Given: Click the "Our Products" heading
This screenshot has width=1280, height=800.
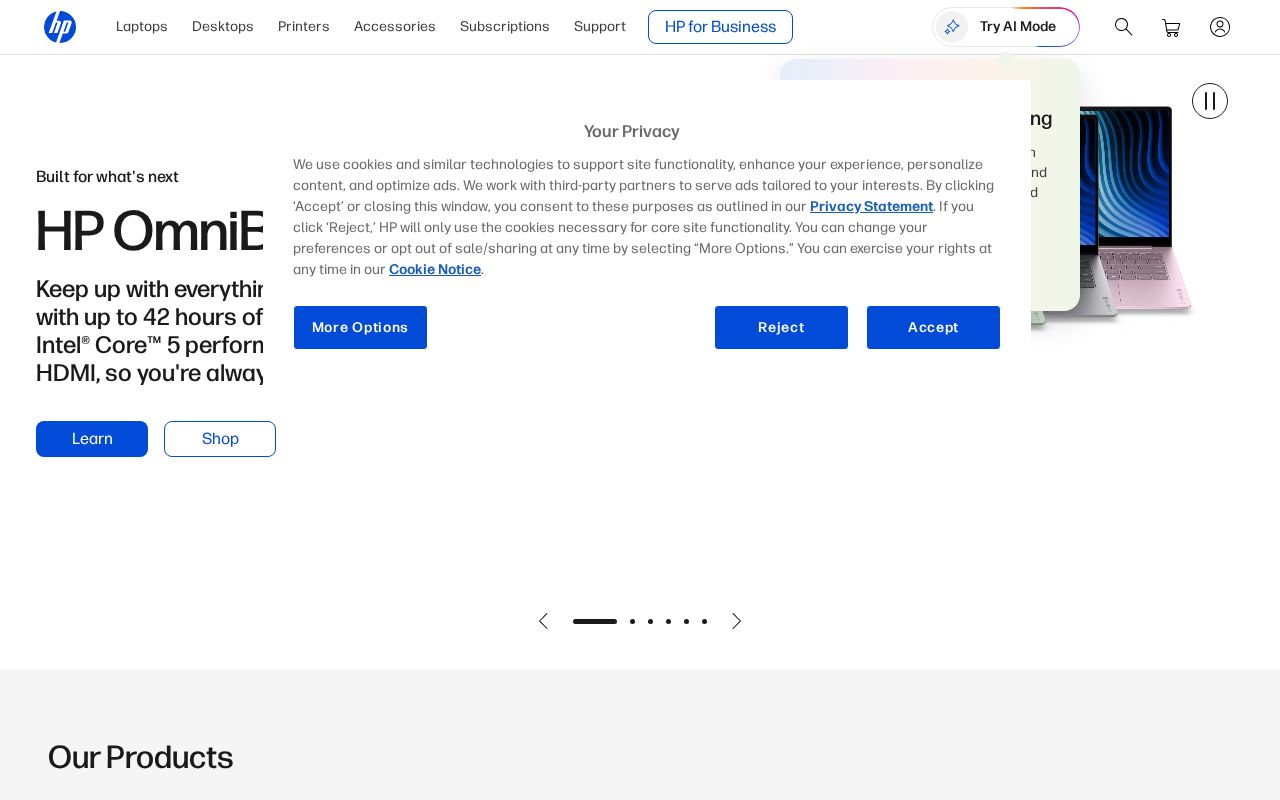Looking at the screenshot, I should tap(140, 757).
